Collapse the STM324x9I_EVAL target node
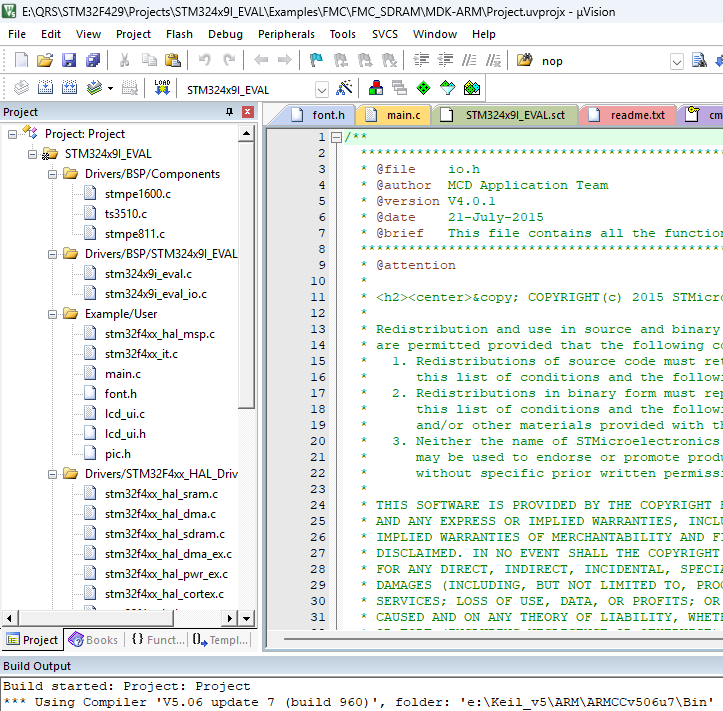 [x=32, y=154]
